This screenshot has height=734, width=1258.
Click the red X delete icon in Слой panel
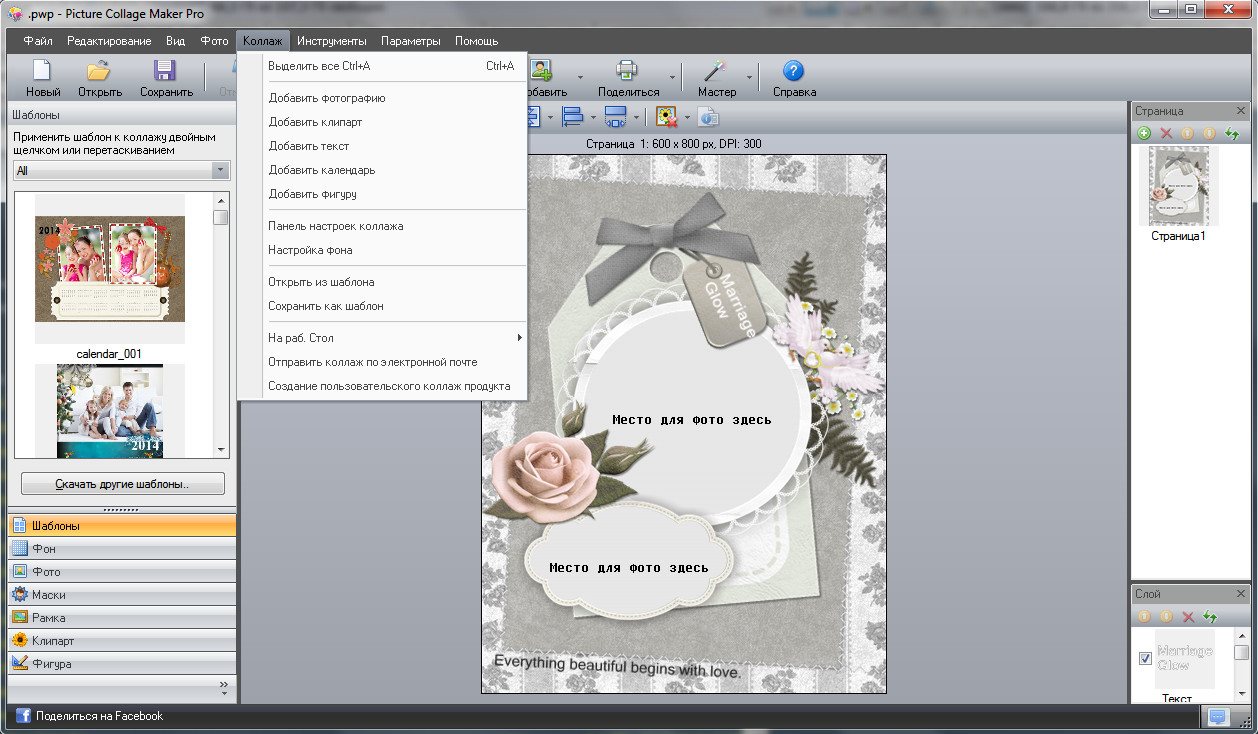[1188, 617]
